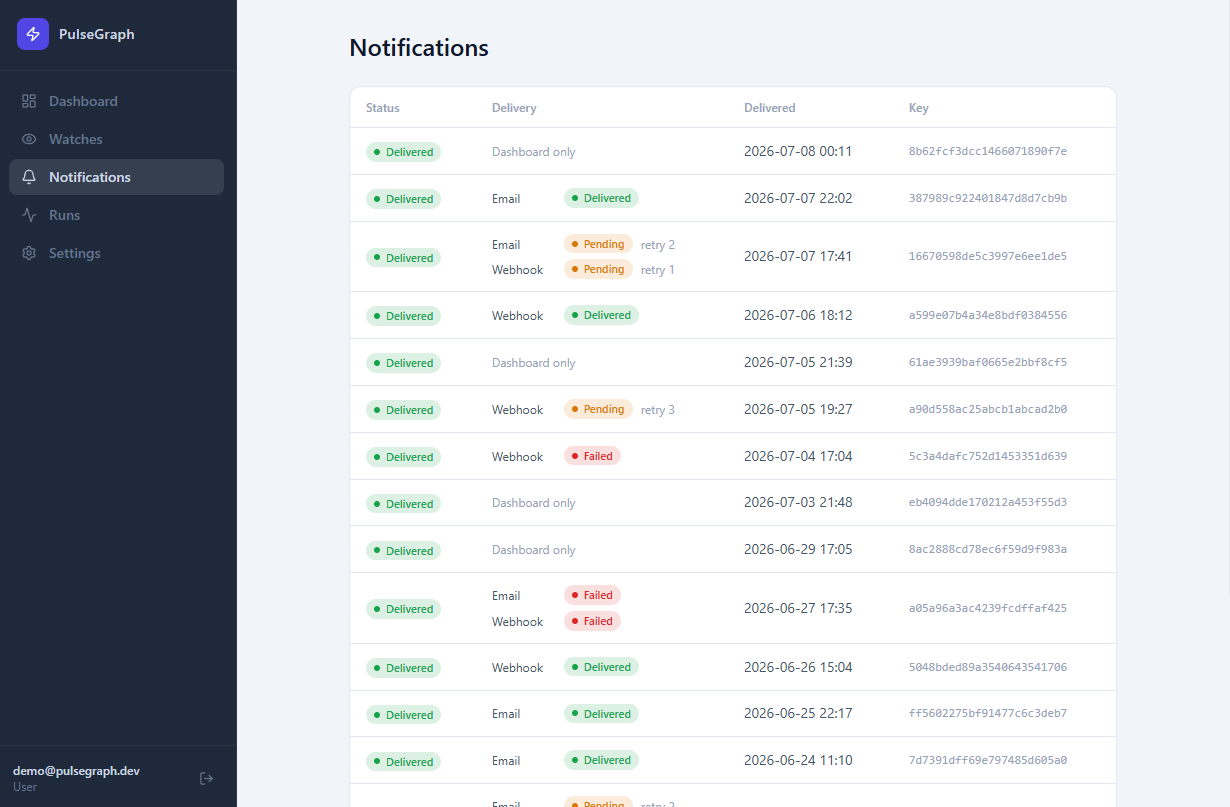Click the 2026-07-06 18:12 delivered time
Viewport: 1230px width, 807px height.
point(798,315)
